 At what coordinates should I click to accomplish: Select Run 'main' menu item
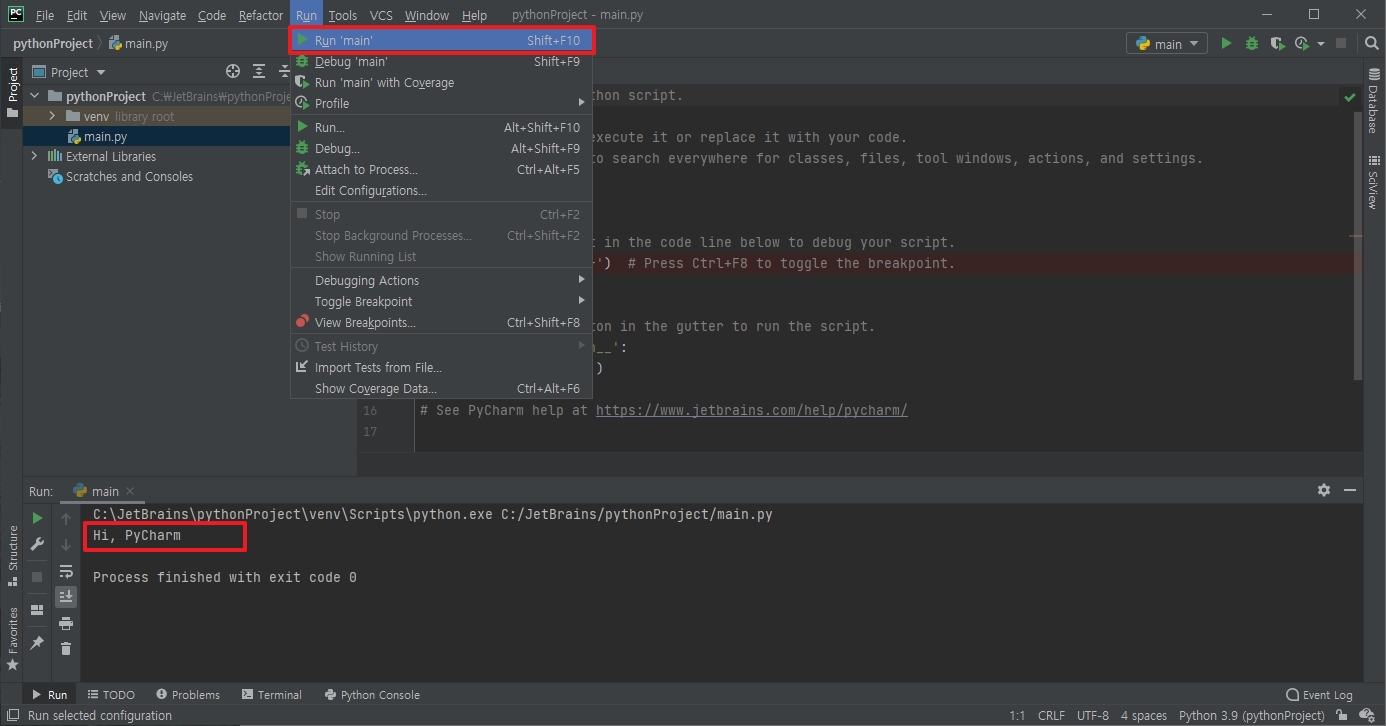(x=441, y=41)
